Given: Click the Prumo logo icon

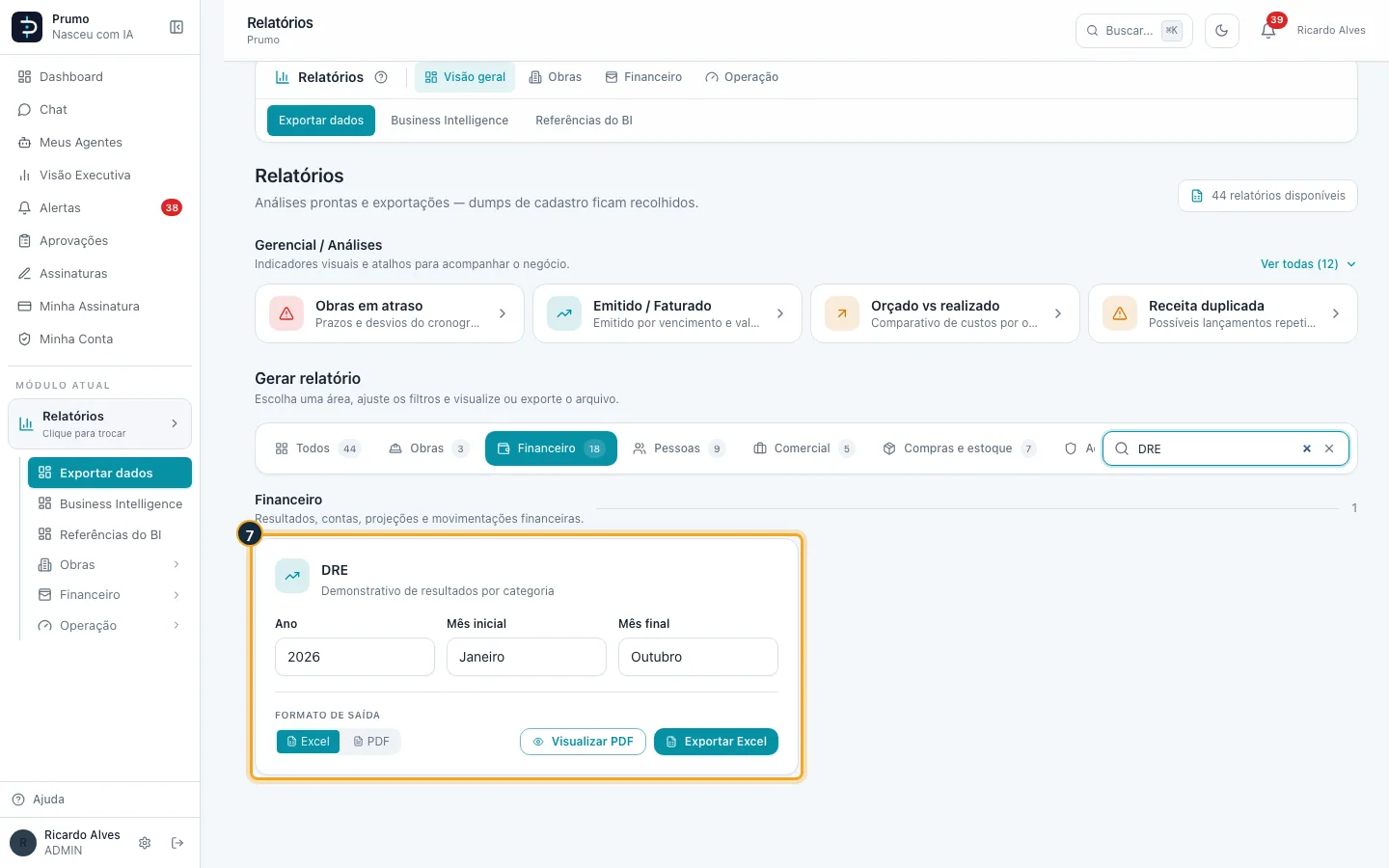Looking at the screenshot, I should tap(27, 27).
